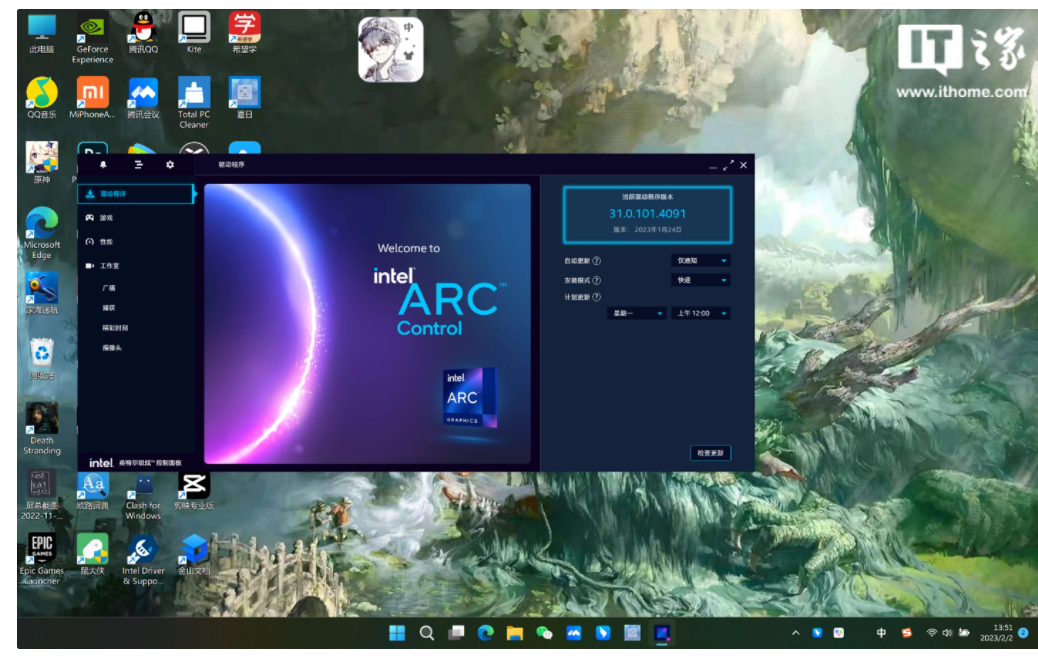The width and height of the screenshot is (1038, 661).
Task: Click driver version 31.0.101.4091 text
Action: tap(647, 214)
